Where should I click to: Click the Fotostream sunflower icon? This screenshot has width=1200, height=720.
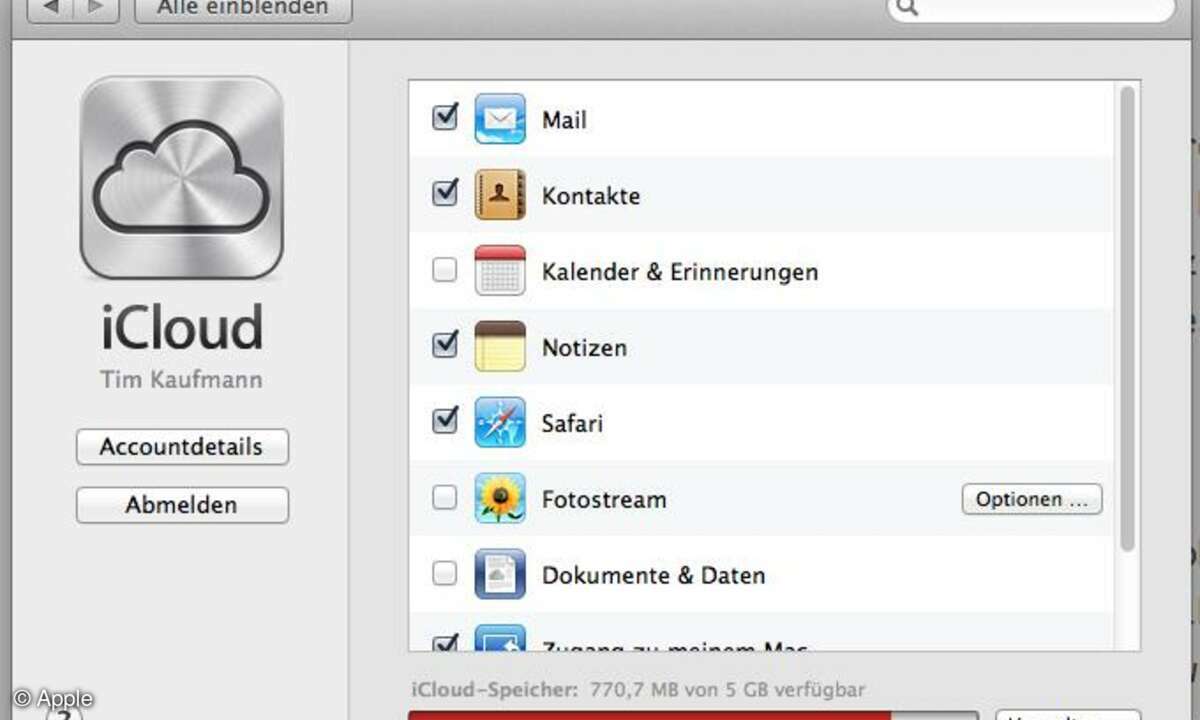click(500, 499)
